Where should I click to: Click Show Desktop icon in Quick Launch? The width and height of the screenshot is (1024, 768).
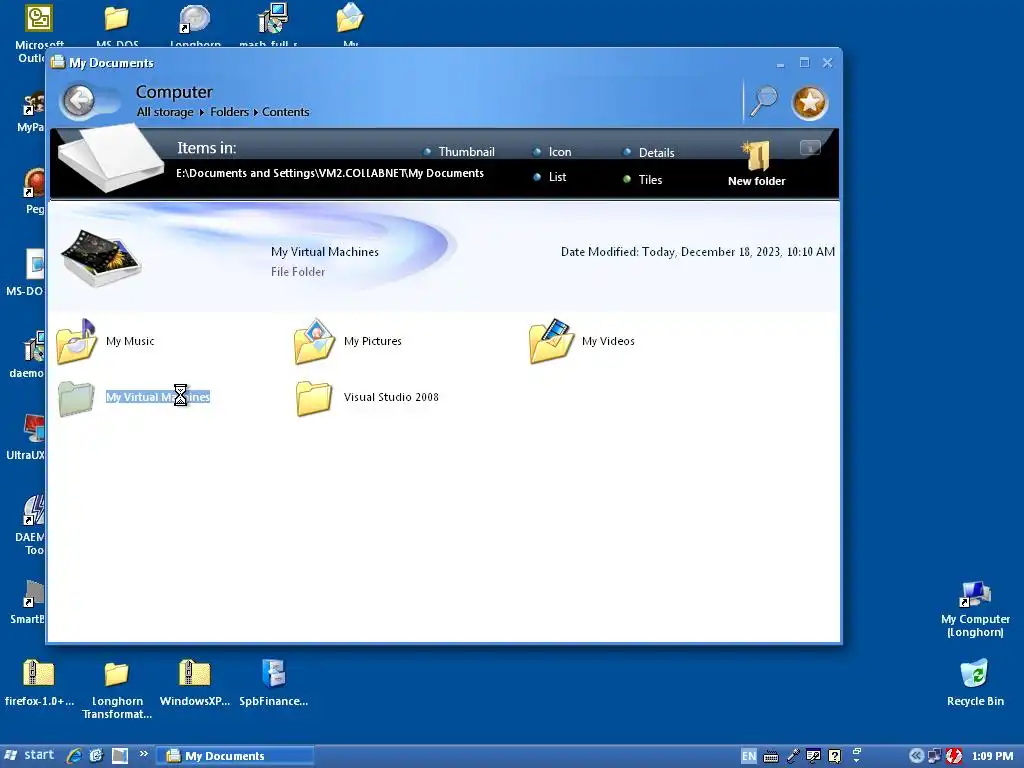120,756
